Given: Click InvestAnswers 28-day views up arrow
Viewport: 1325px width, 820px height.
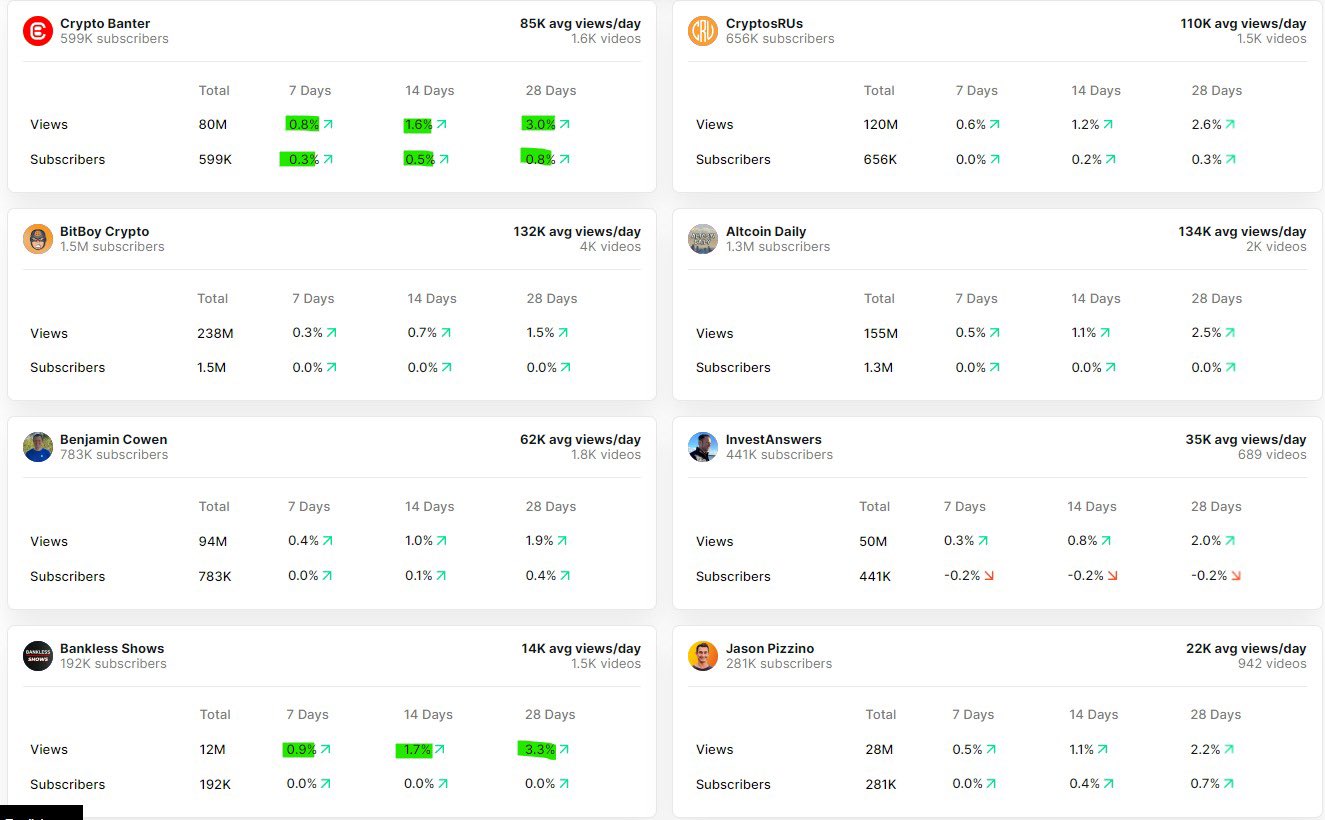Looking at the screenshot, I should (1230, 541).
